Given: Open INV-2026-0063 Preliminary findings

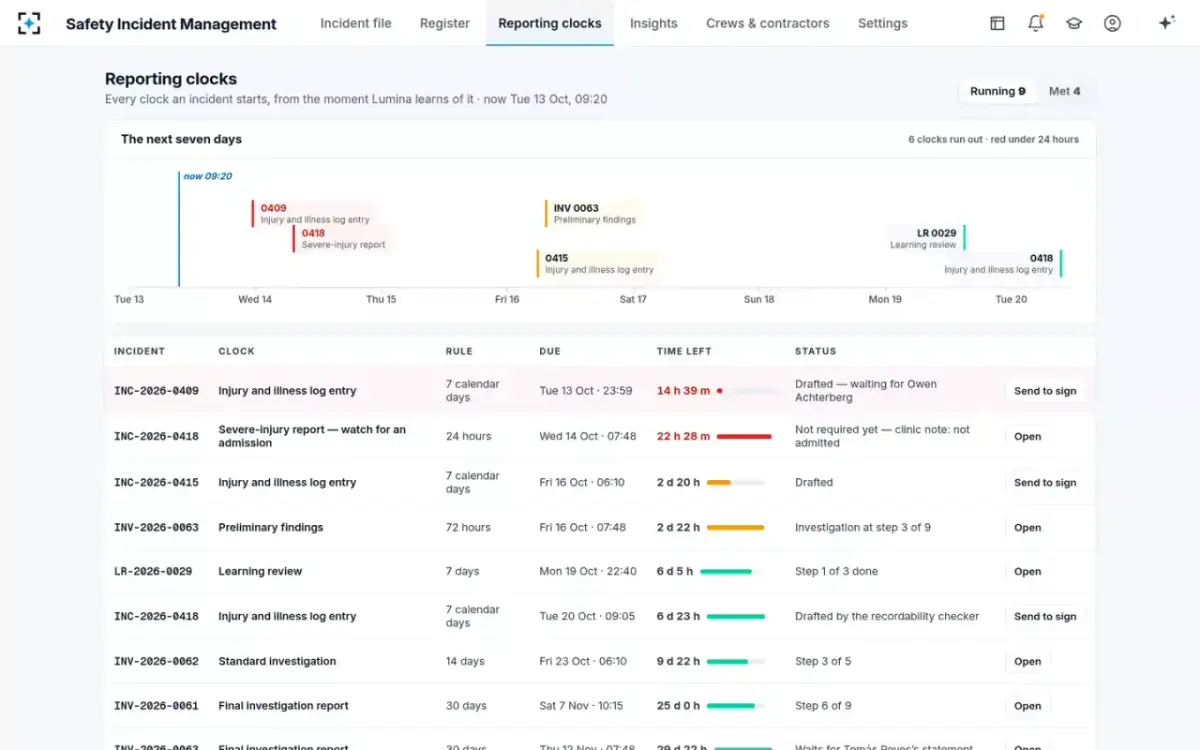Looking at the screenshot, I should (1028, 528).
